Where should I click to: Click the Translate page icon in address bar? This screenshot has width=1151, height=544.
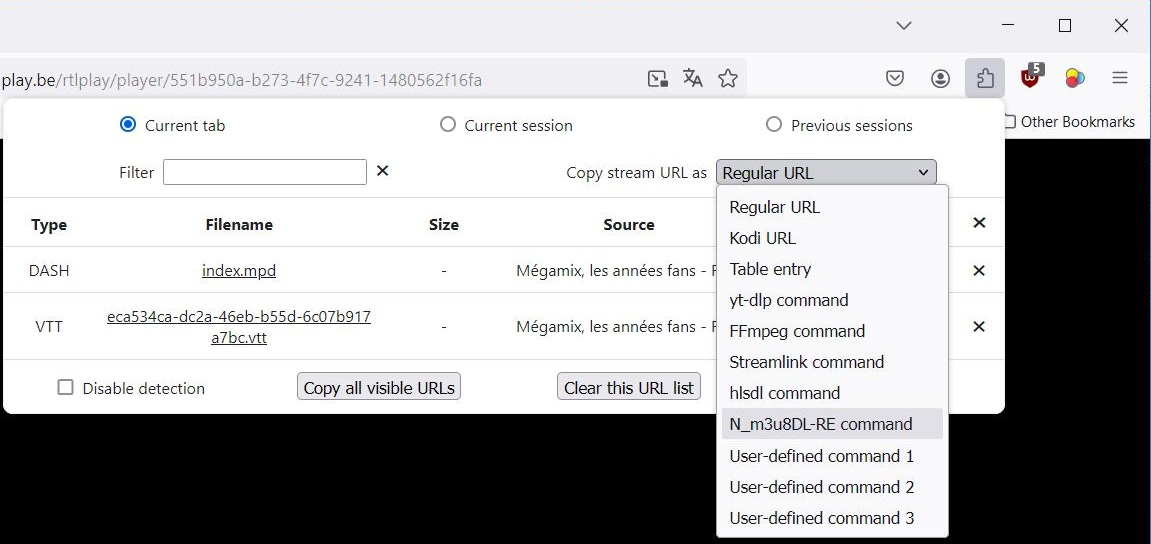[x=692, y=78]
